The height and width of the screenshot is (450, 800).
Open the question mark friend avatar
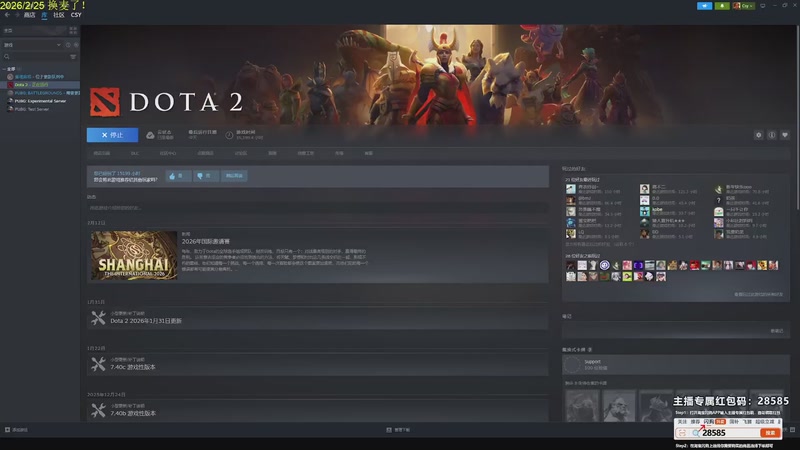coord(719,200)
